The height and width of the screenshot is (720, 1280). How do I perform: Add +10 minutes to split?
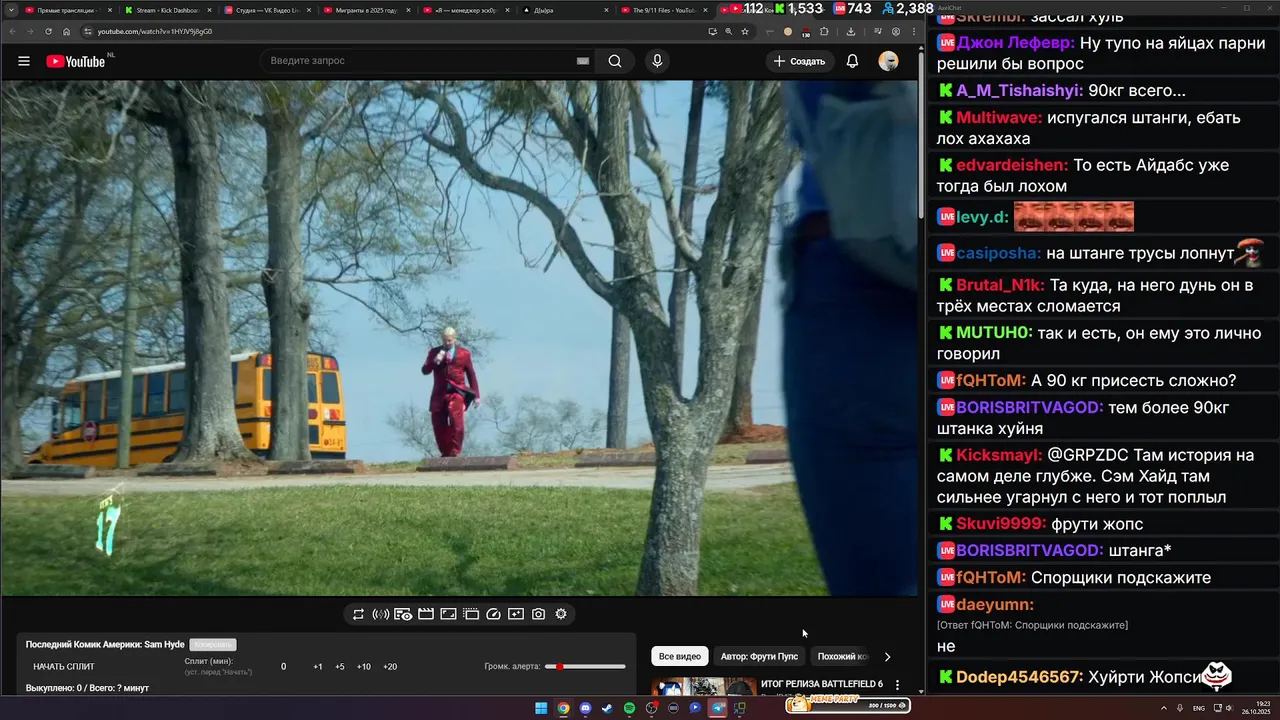[x=364, y=667]
